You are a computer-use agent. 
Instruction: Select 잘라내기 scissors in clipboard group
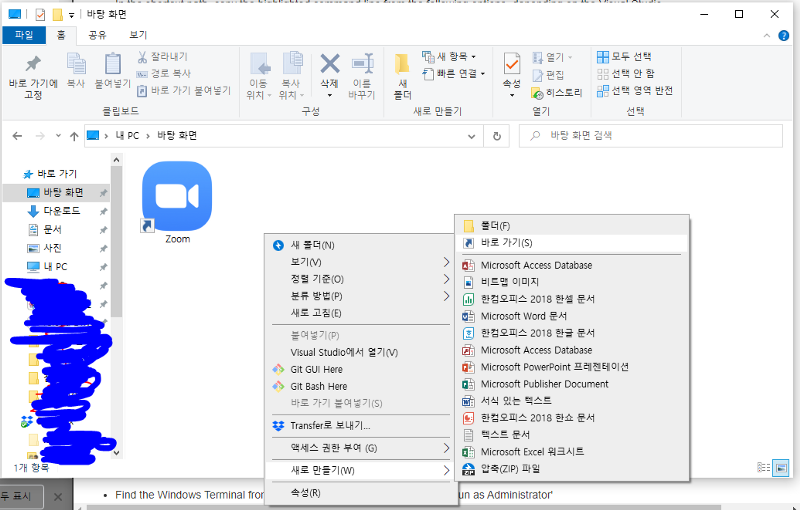coord(162,57)
